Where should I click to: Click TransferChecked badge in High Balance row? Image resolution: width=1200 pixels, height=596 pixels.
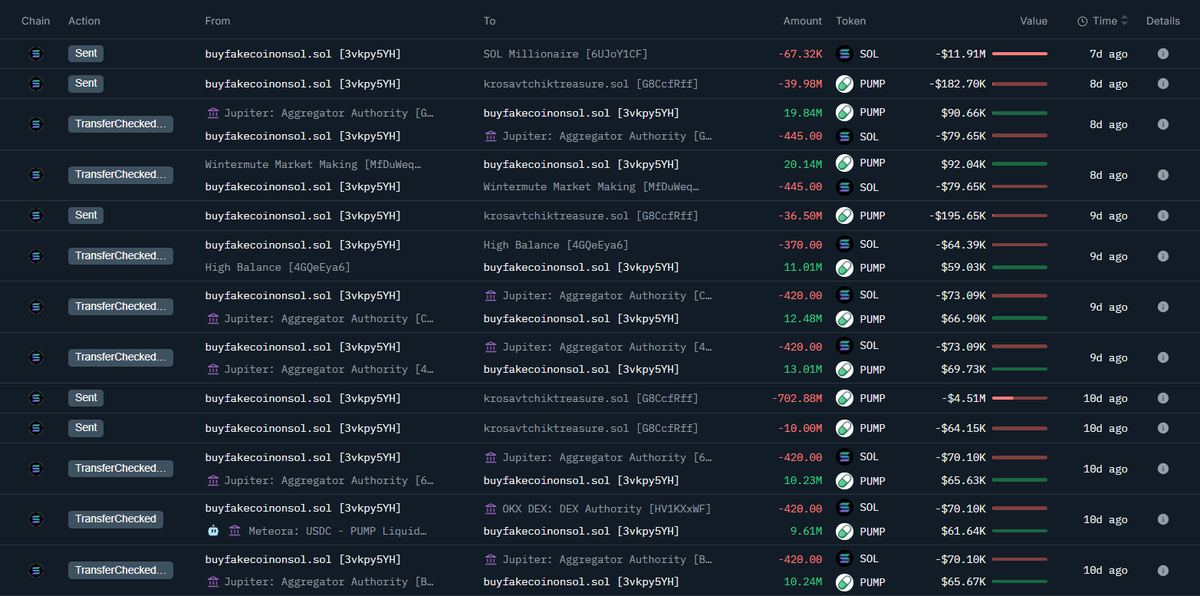pos(120,256)
